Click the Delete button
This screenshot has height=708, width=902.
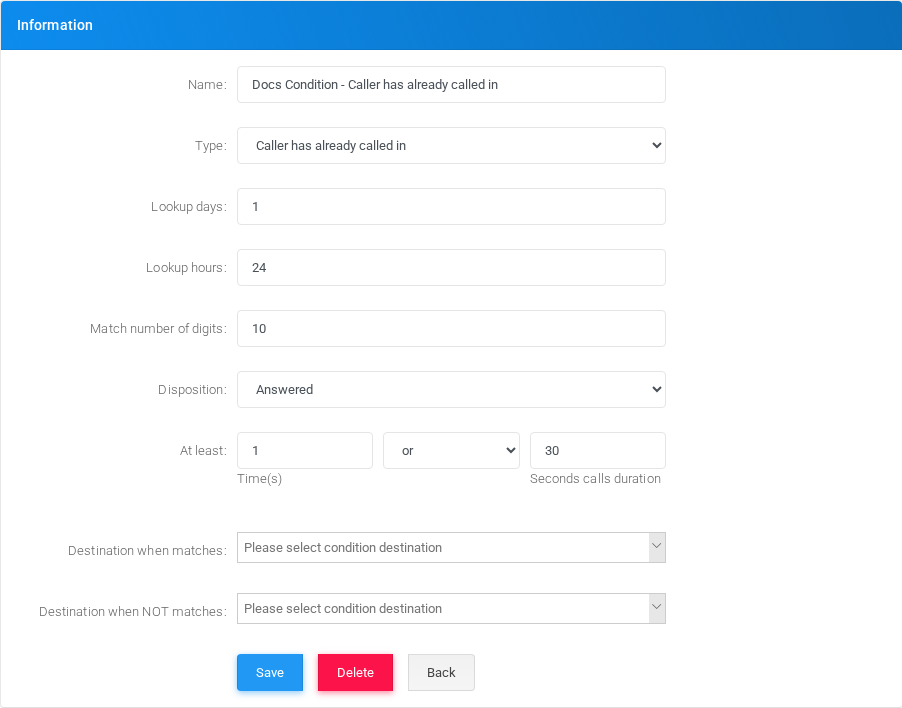click(356, 672)
